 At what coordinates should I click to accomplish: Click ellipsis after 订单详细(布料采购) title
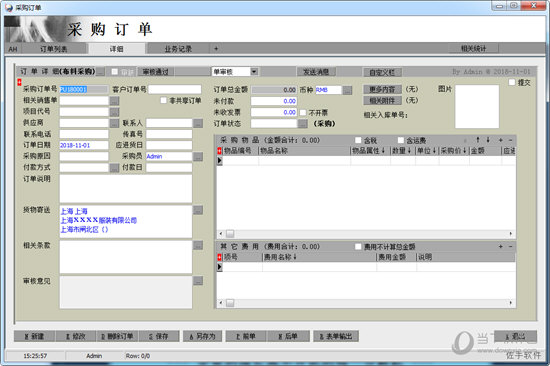[101, 72]
